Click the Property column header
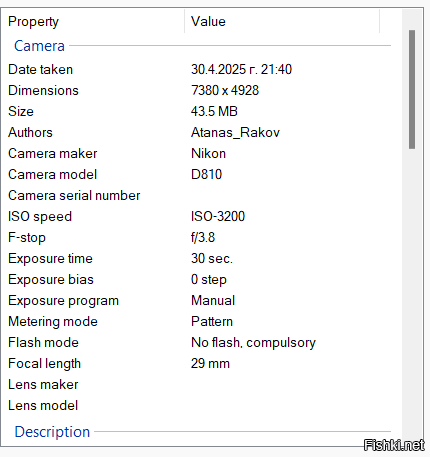The height and width of the screenshot is (457, 430). [93, 22]
